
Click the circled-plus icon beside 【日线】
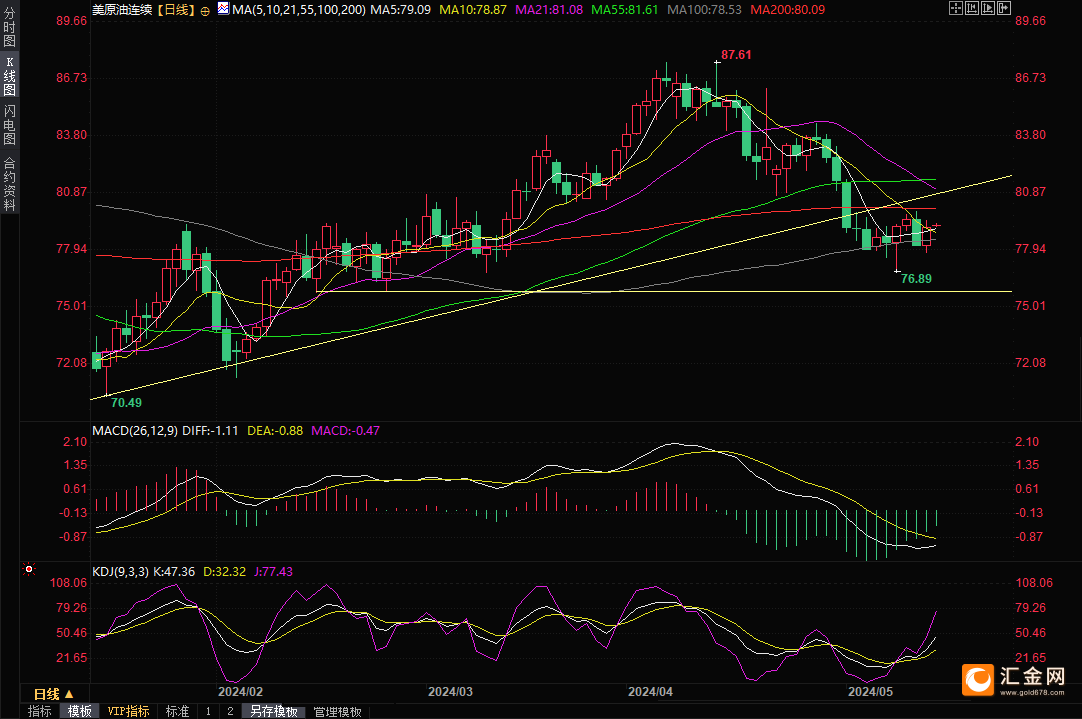(205, 10)
